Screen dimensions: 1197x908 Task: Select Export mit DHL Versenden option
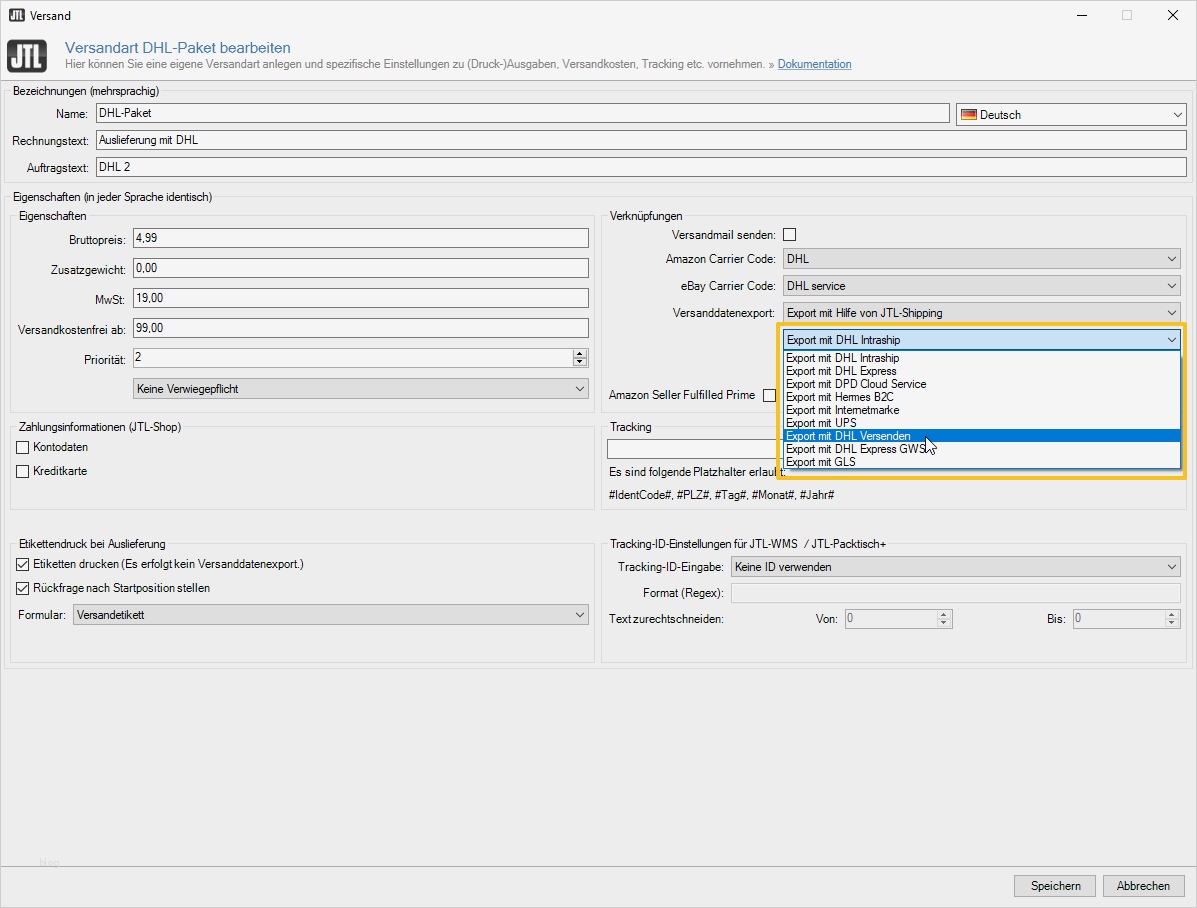[x=848, y=436]
